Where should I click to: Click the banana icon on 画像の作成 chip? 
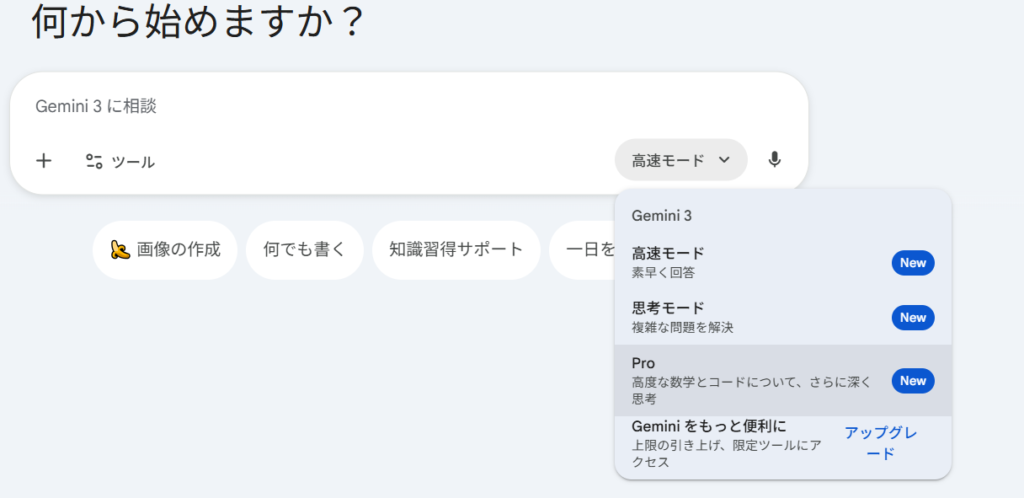click(121, 250)
